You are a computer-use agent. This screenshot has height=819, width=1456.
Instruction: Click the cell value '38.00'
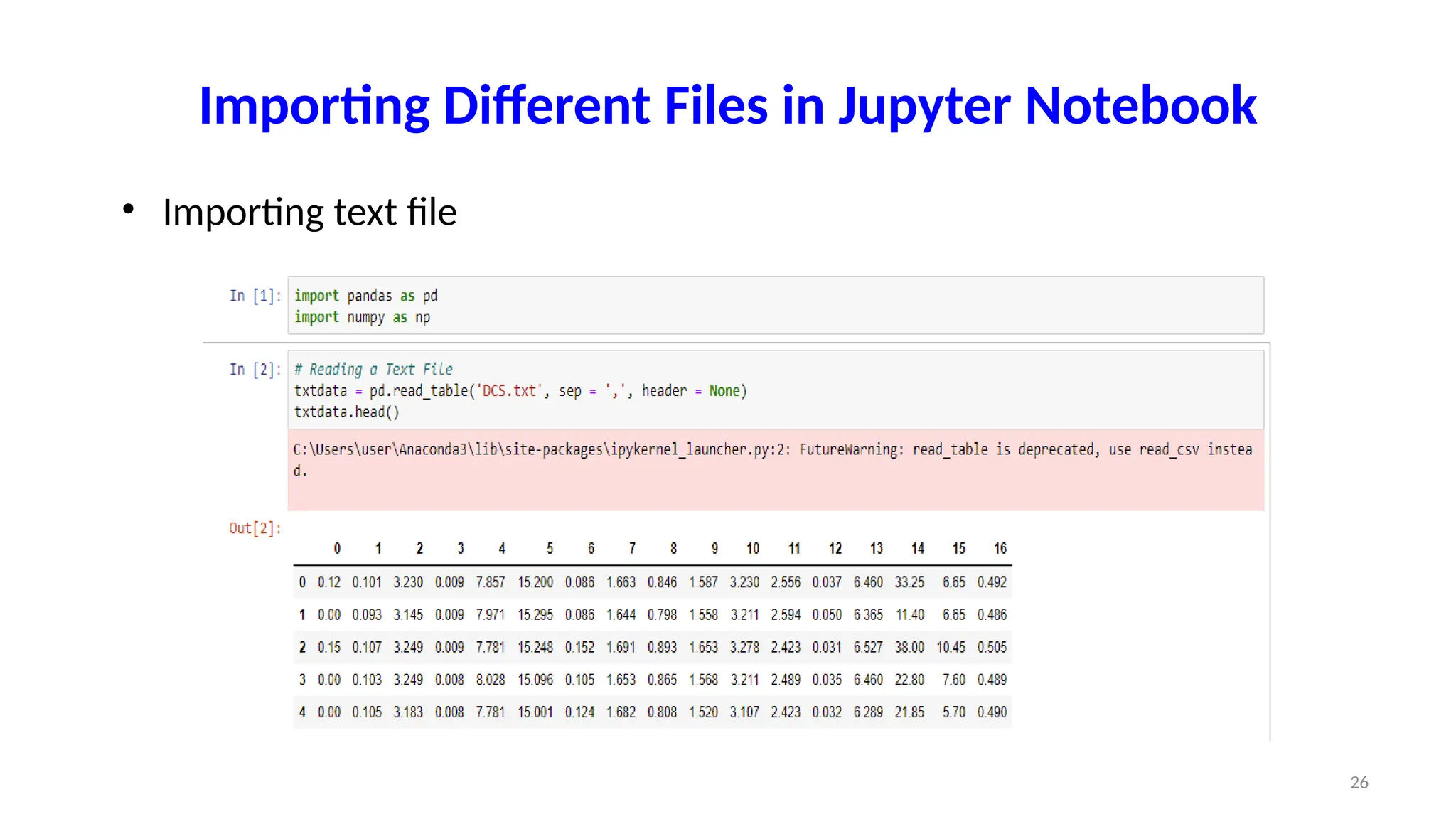pos(910,648)
